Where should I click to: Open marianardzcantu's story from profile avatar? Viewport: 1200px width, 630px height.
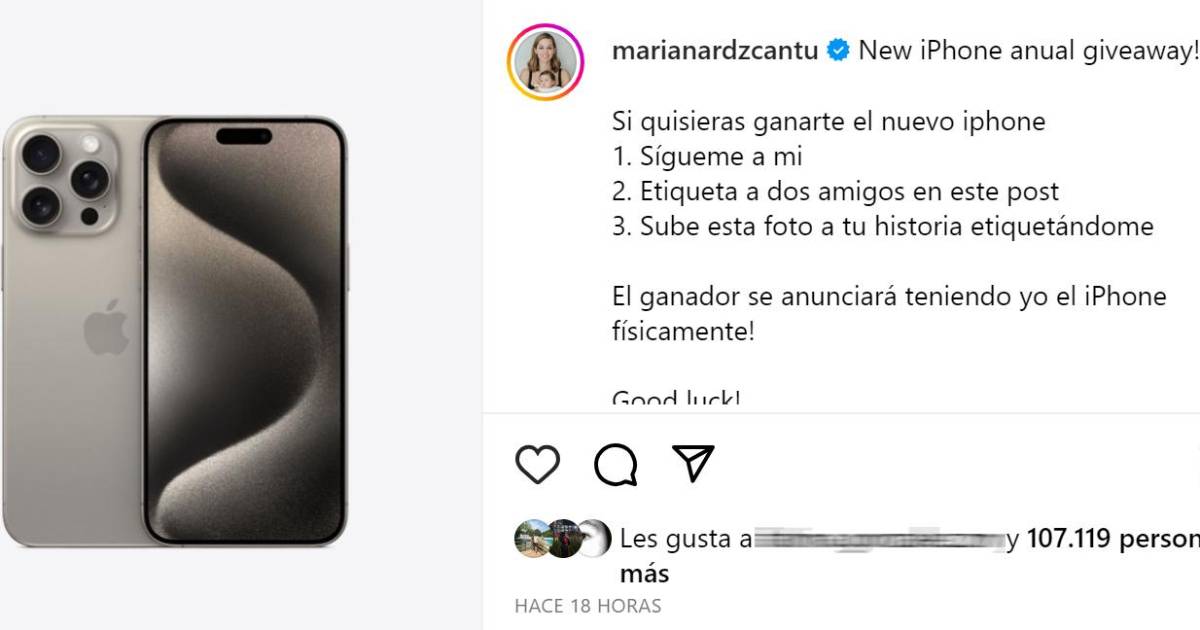(545, 62)
